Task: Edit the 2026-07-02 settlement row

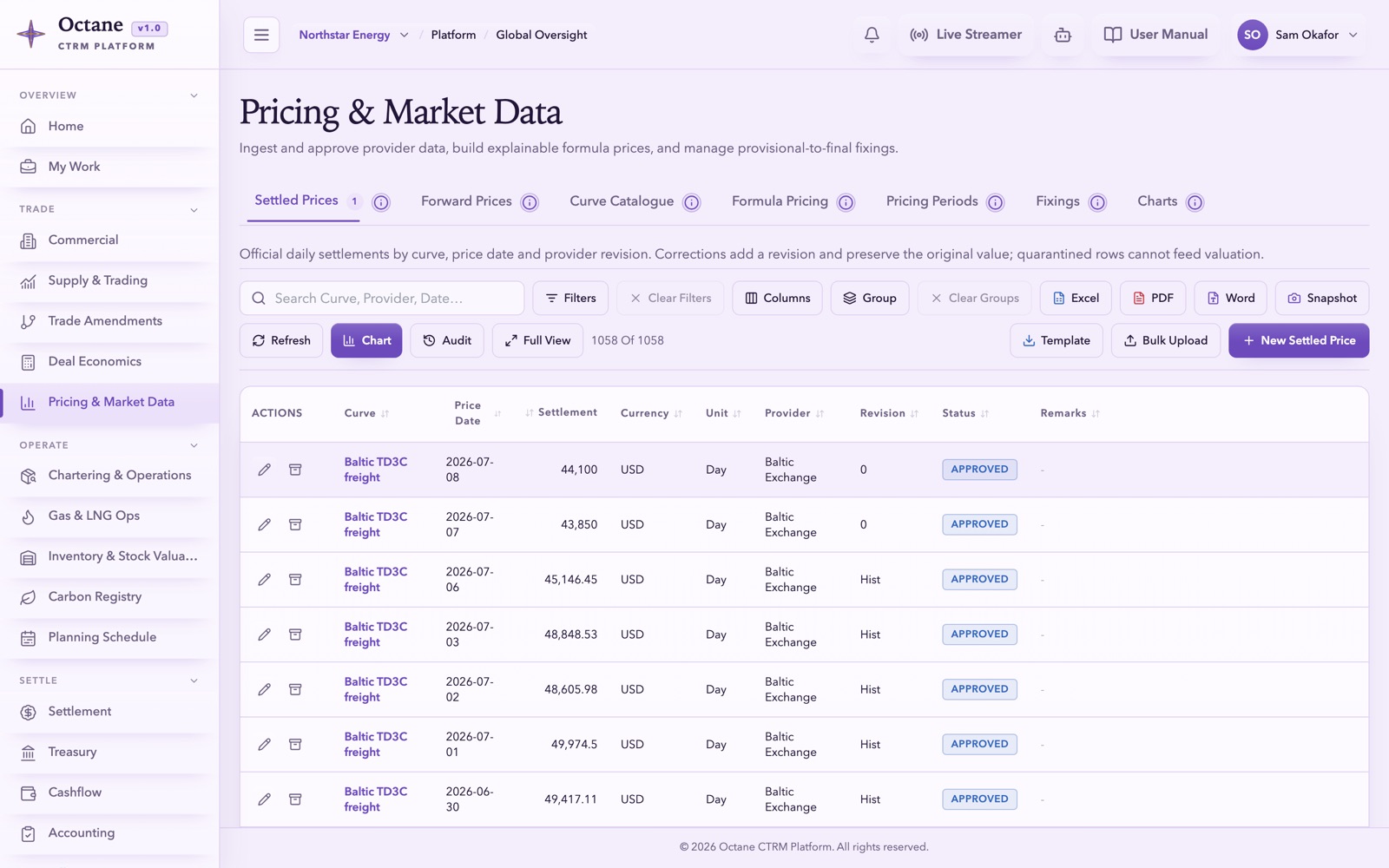Action: coord(264,689)
